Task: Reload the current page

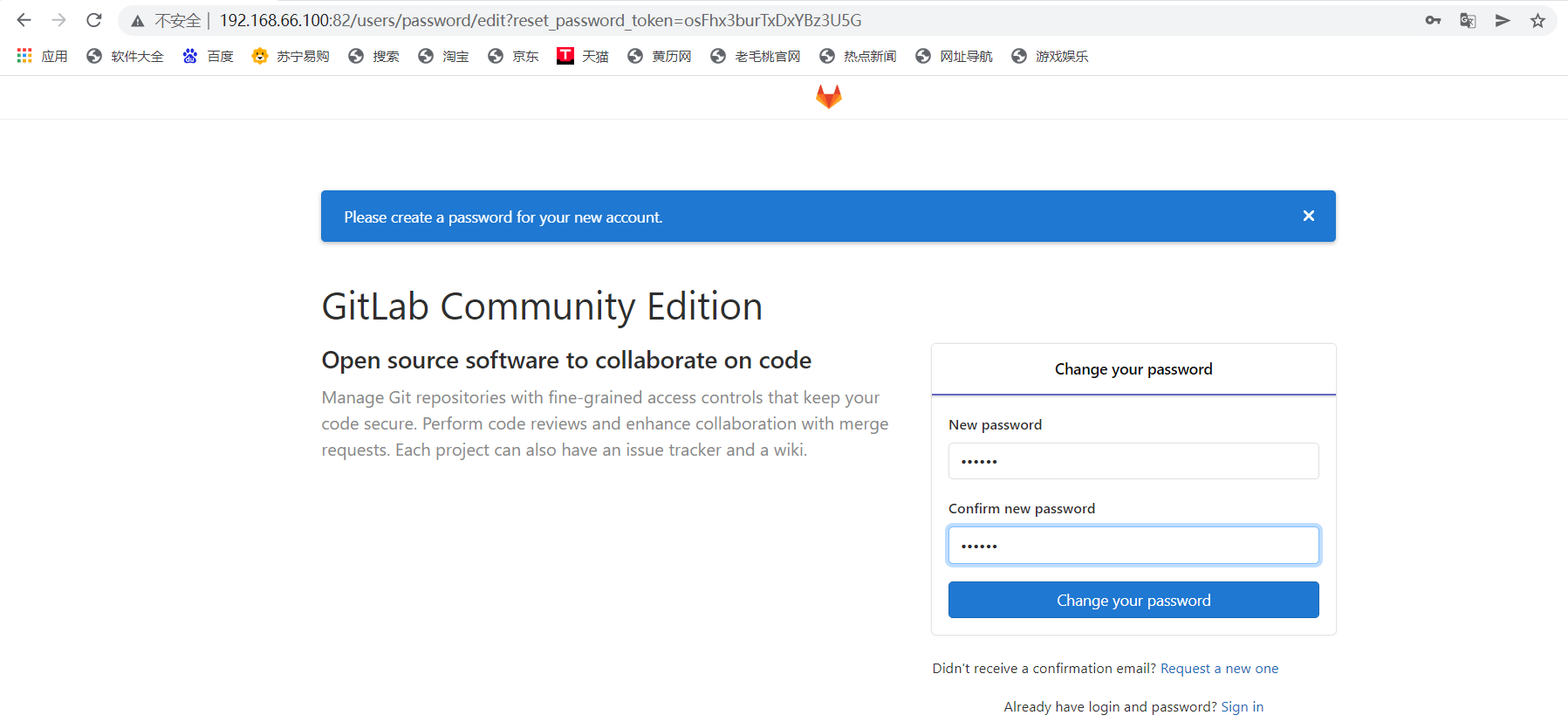Action: (x=94, y=20)
